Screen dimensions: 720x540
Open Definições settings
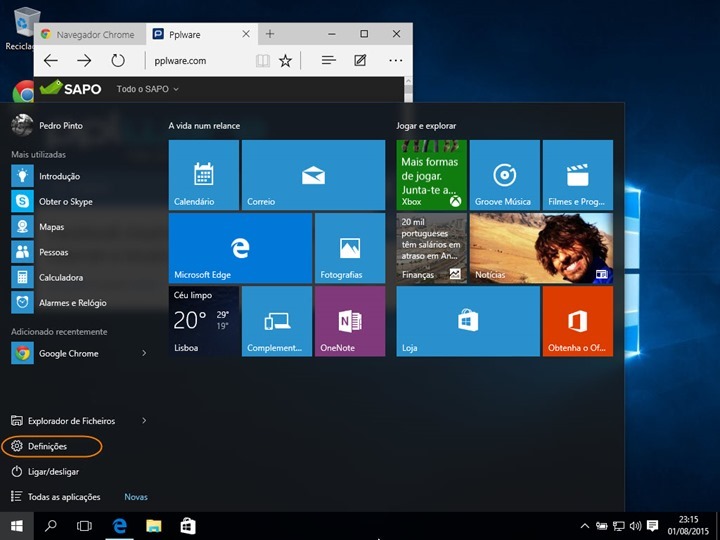click(51, 446)
